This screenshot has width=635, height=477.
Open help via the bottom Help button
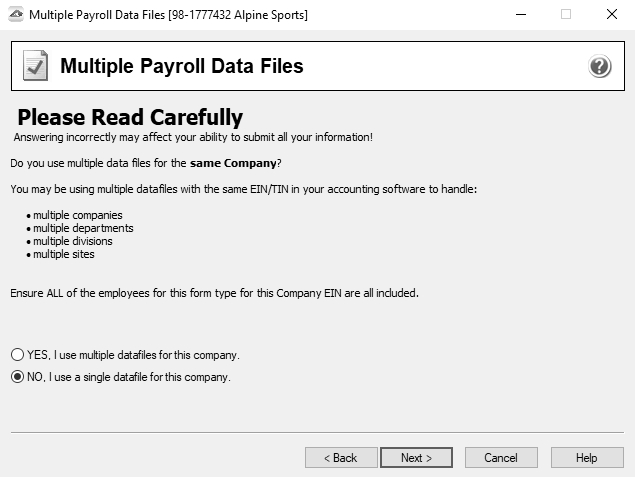coord(587,458)
